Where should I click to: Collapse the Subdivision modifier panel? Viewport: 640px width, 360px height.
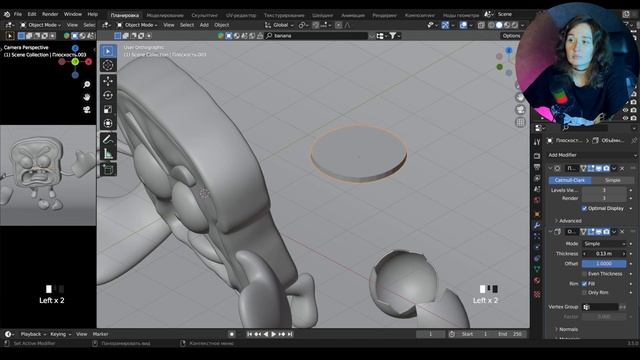(550, 168)
